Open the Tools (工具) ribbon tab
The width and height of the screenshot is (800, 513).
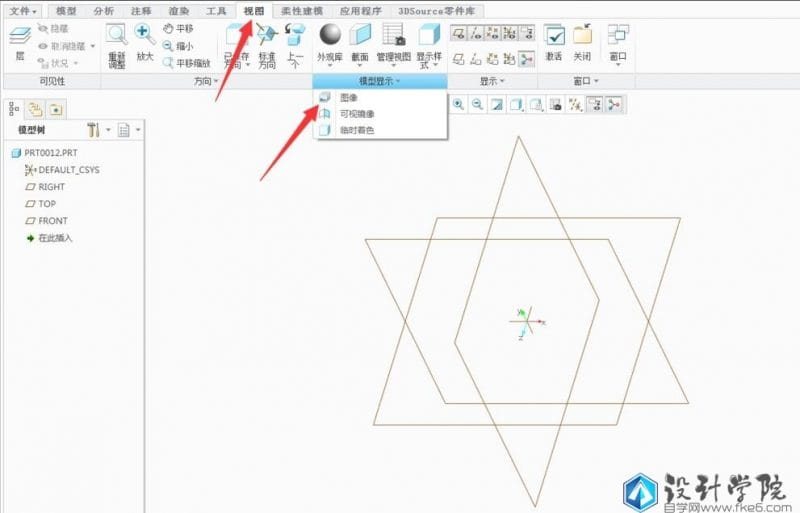click(216, 11)
